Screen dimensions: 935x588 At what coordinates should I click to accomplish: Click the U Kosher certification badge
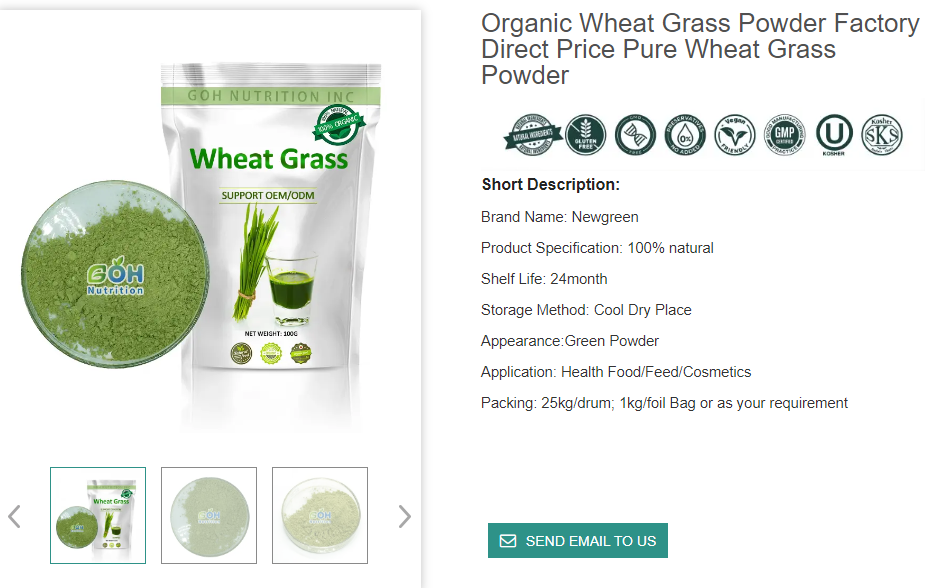834,135
